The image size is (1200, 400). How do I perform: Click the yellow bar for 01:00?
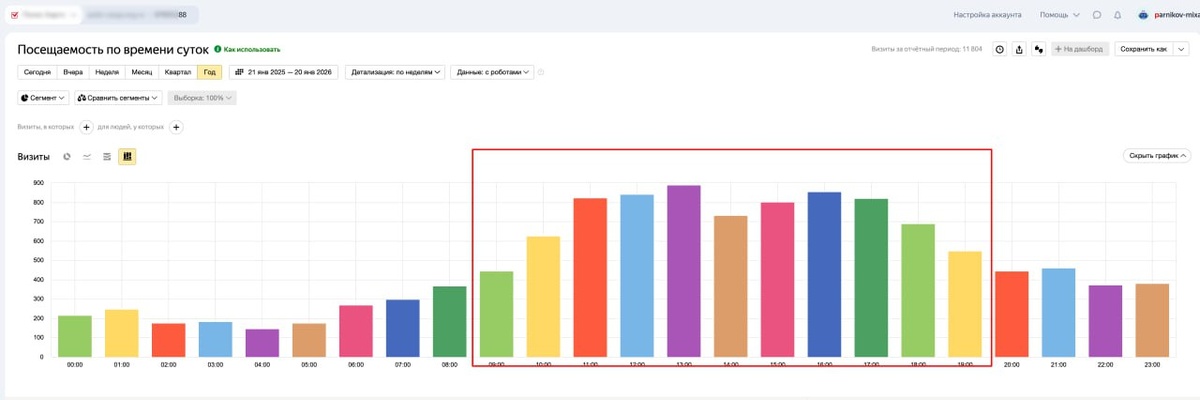click(x=122, y=333)
